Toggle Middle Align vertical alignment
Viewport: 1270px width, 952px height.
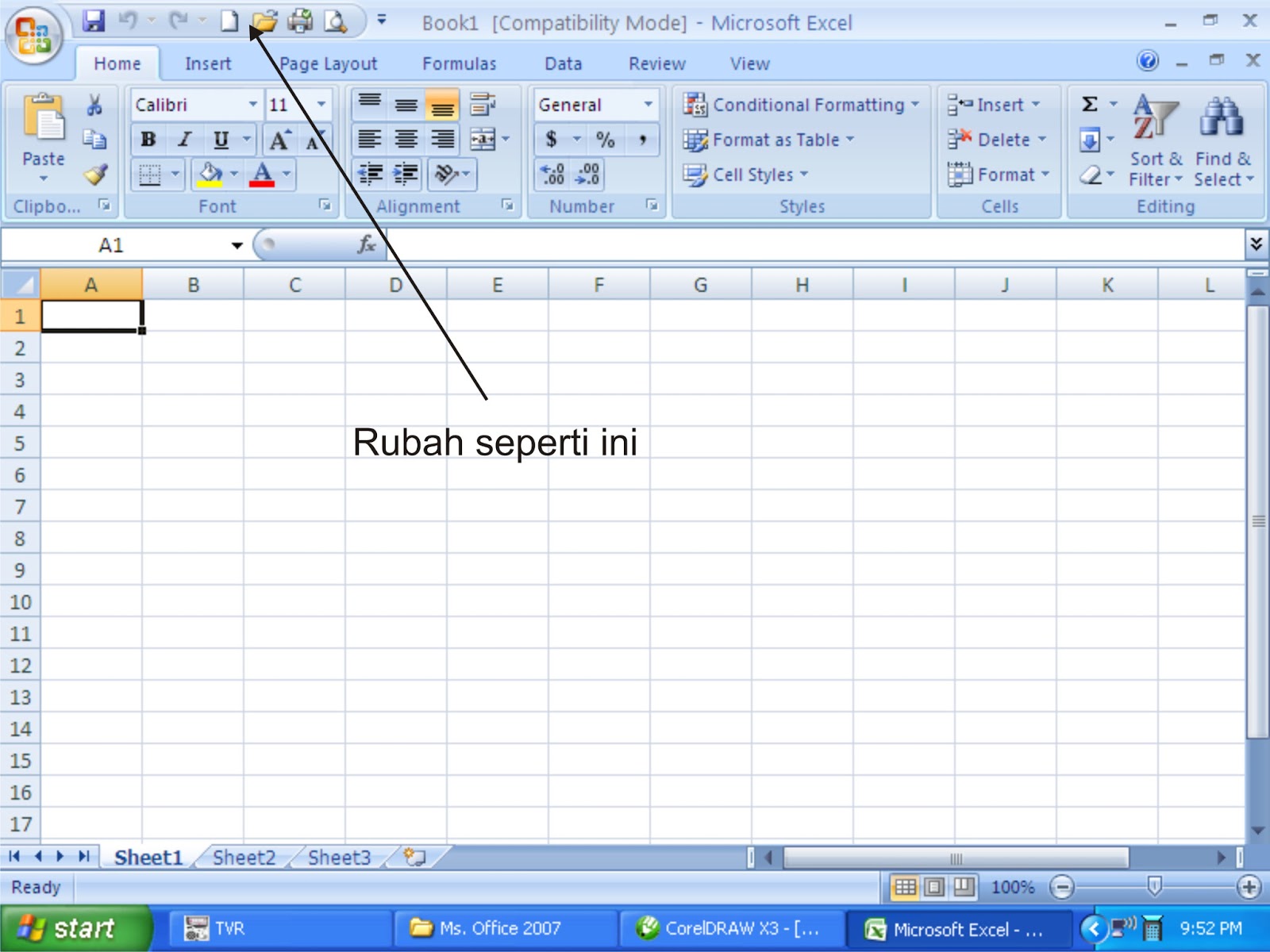coord(406,104)
